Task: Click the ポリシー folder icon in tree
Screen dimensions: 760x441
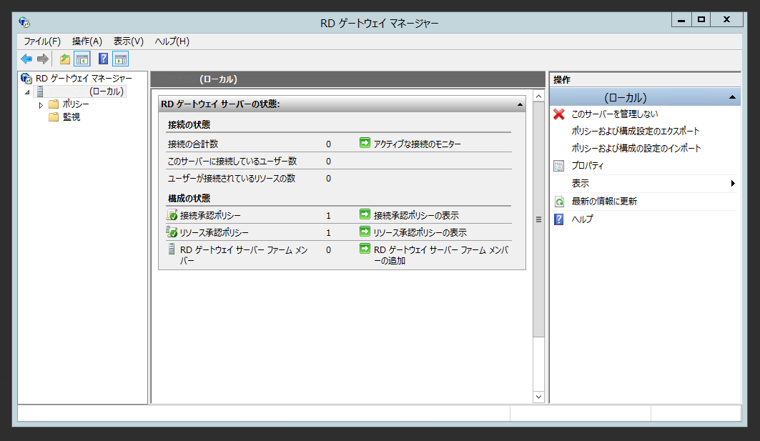Action: pos(54,104)
